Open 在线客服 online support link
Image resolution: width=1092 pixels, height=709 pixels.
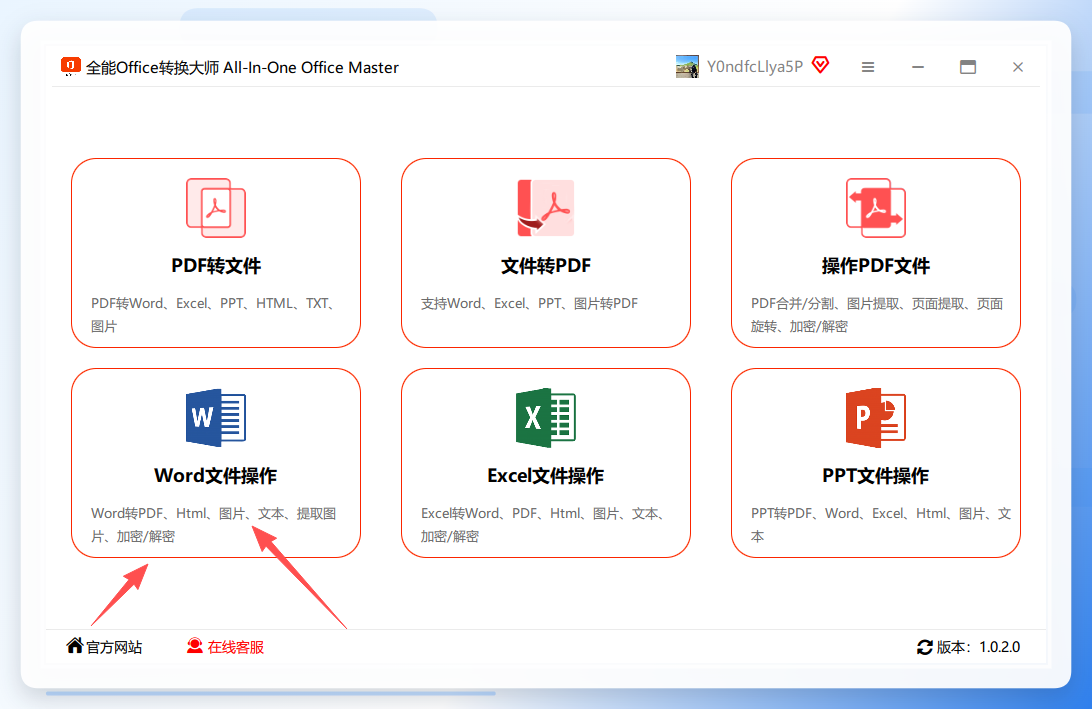pos(235,647)
